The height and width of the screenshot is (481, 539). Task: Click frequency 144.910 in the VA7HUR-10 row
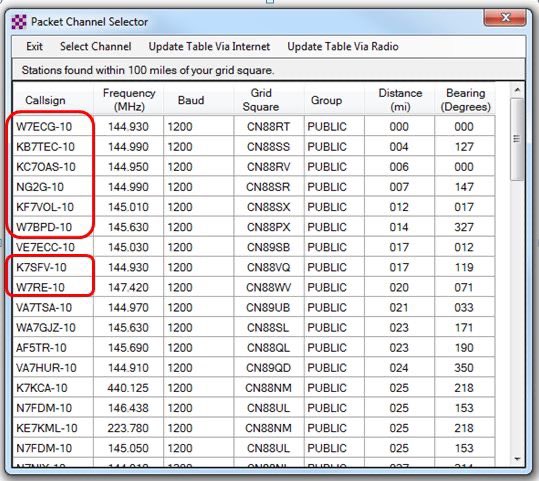click(x=128, y=368)
